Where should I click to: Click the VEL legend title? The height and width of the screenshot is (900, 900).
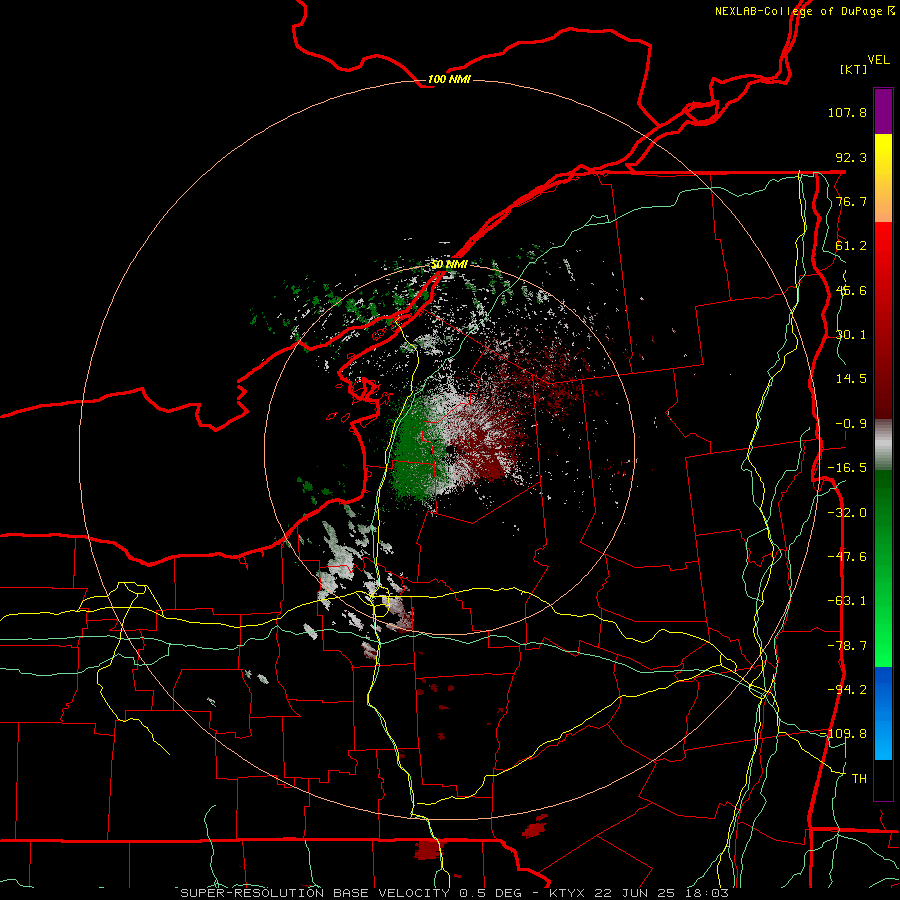click(x=878, y=60)
